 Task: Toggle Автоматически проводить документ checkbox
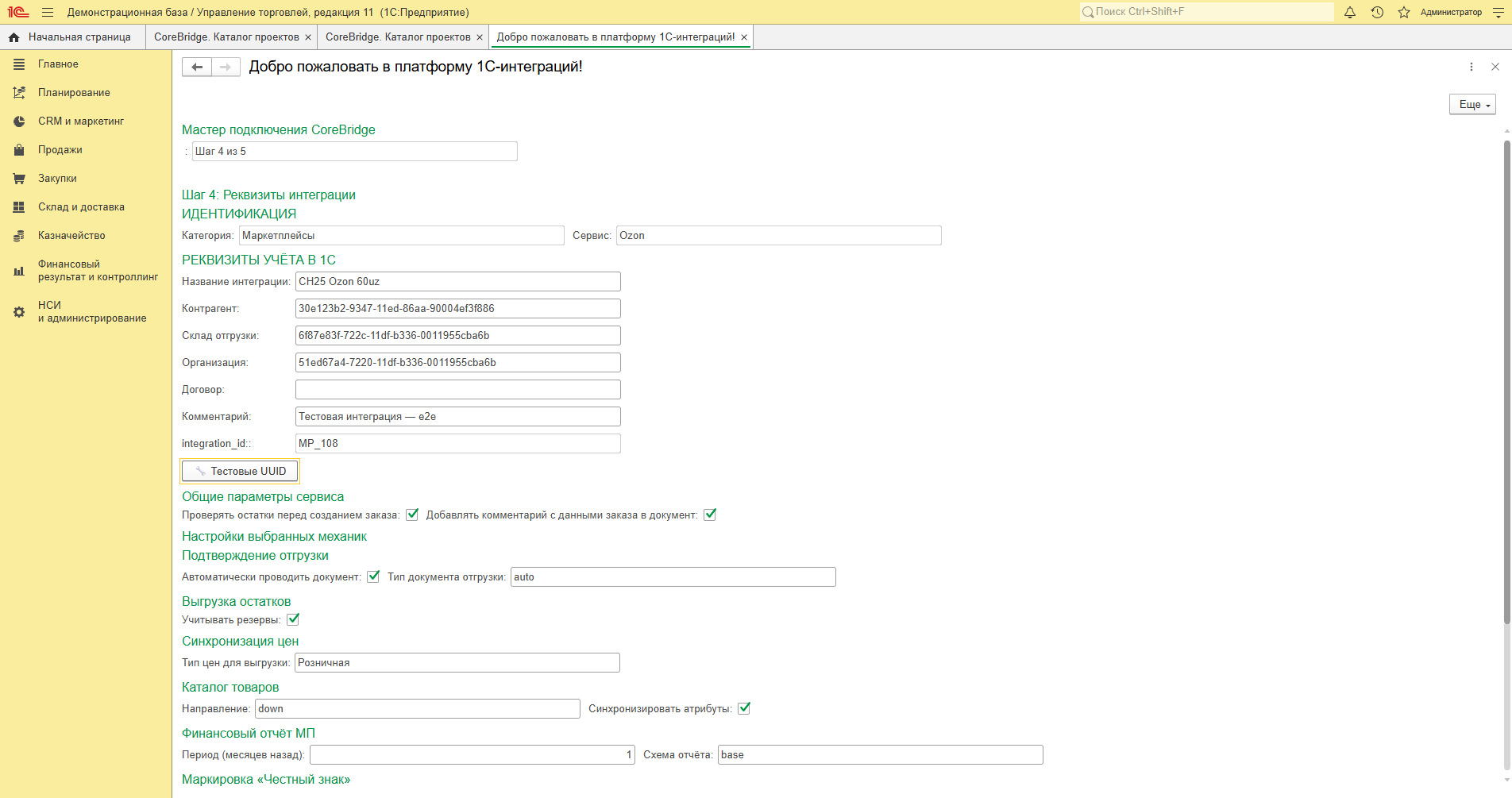point(373,576)
